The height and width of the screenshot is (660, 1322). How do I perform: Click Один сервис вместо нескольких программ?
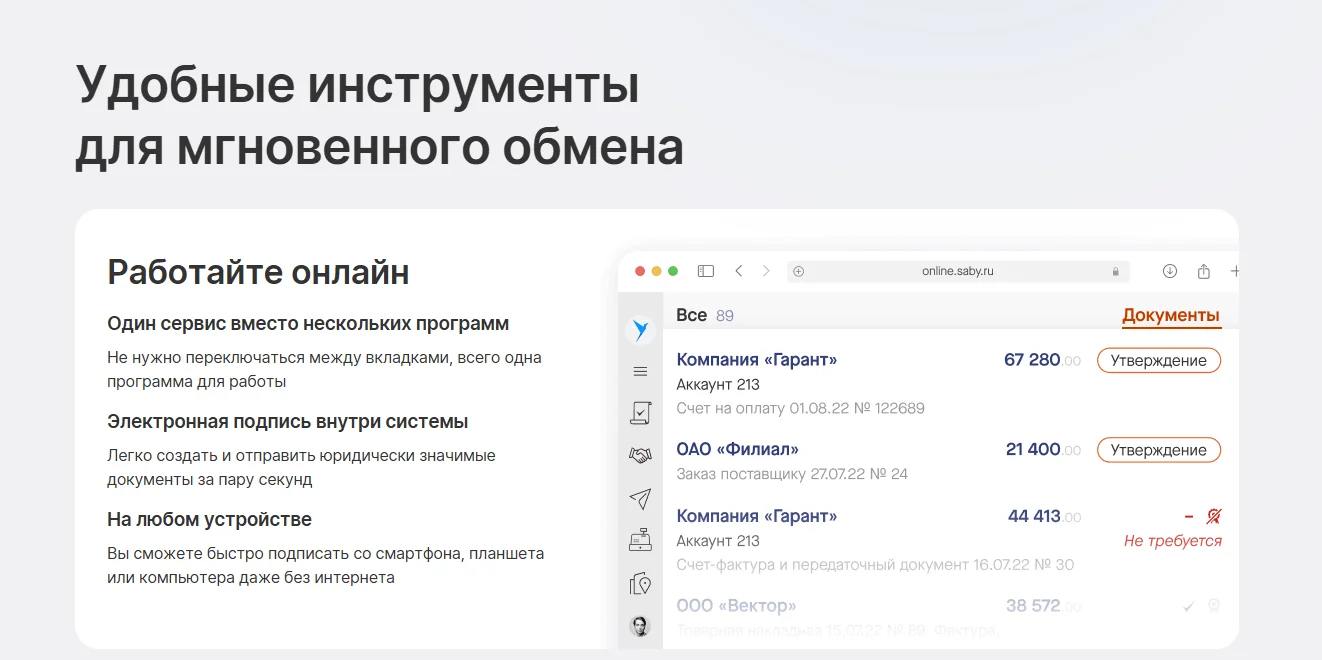tap(308, 324)
